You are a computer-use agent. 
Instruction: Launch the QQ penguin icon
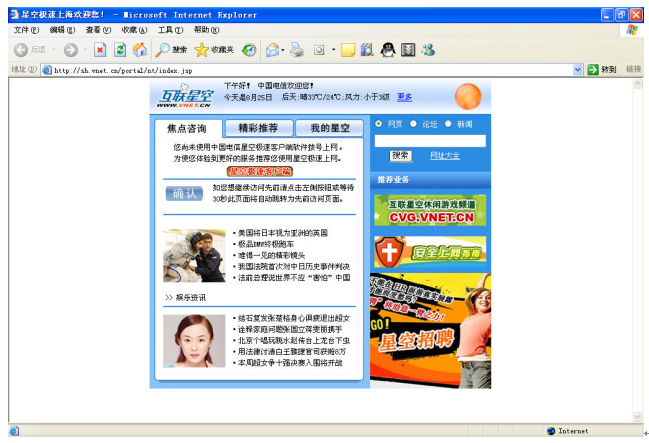(388, 50)
